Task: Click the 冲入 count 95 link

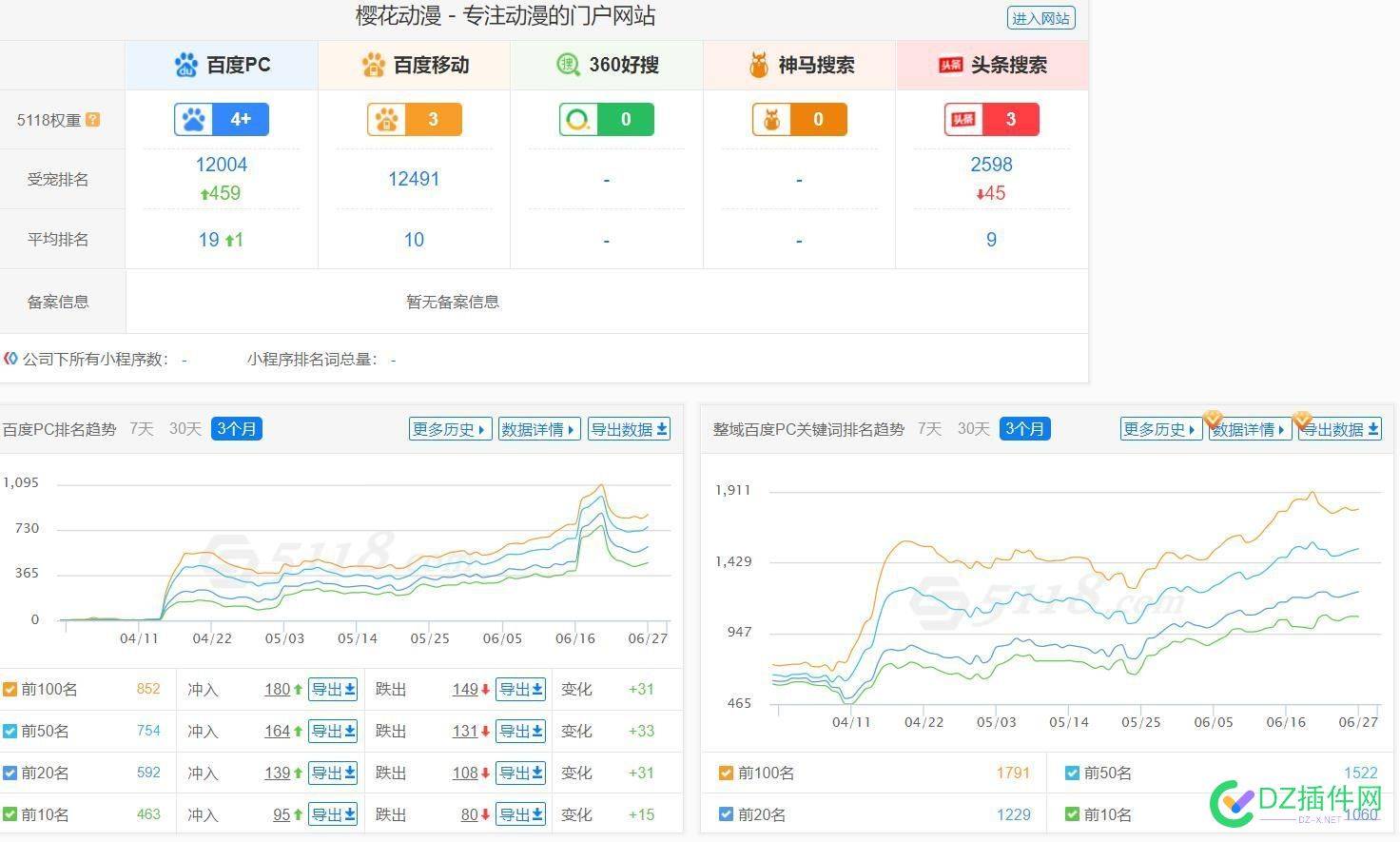Action: pos(282,815)
